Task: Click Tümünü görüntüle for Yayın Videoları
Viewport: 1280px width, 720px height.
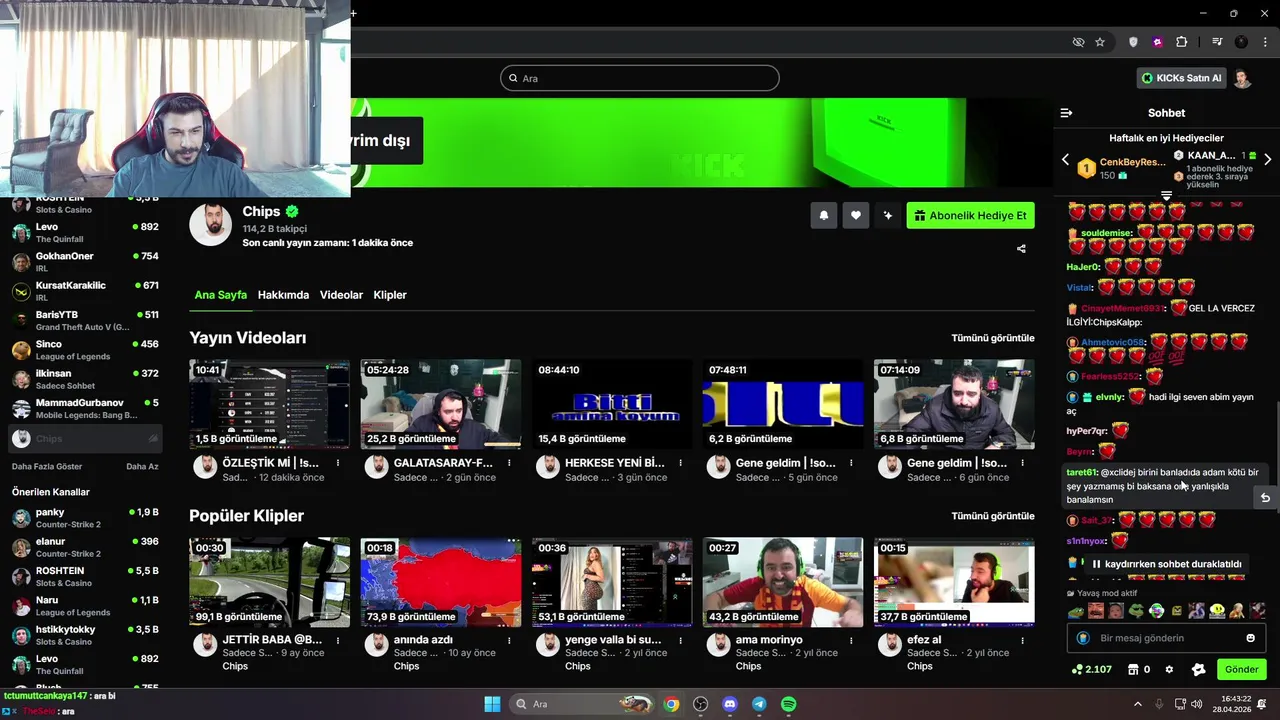Action: 993,338
